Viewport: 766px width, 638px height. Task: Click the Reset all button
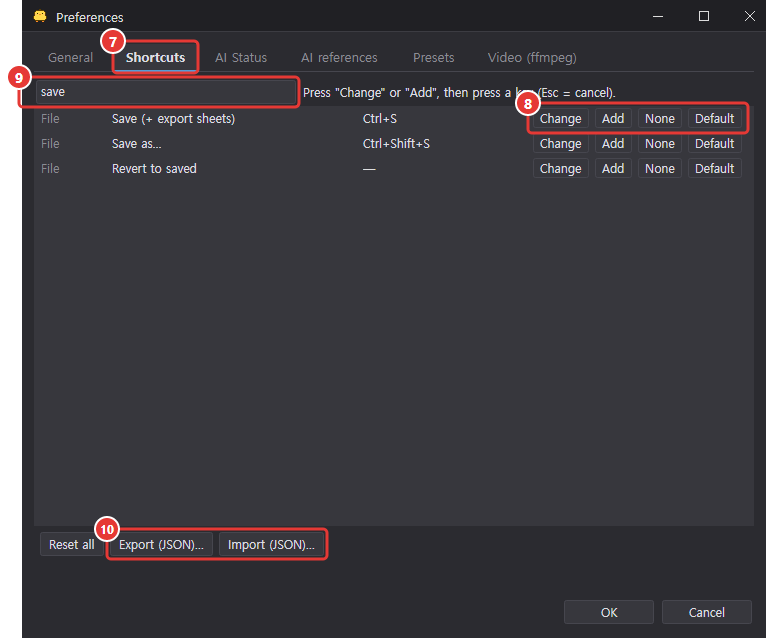(71, 544)
